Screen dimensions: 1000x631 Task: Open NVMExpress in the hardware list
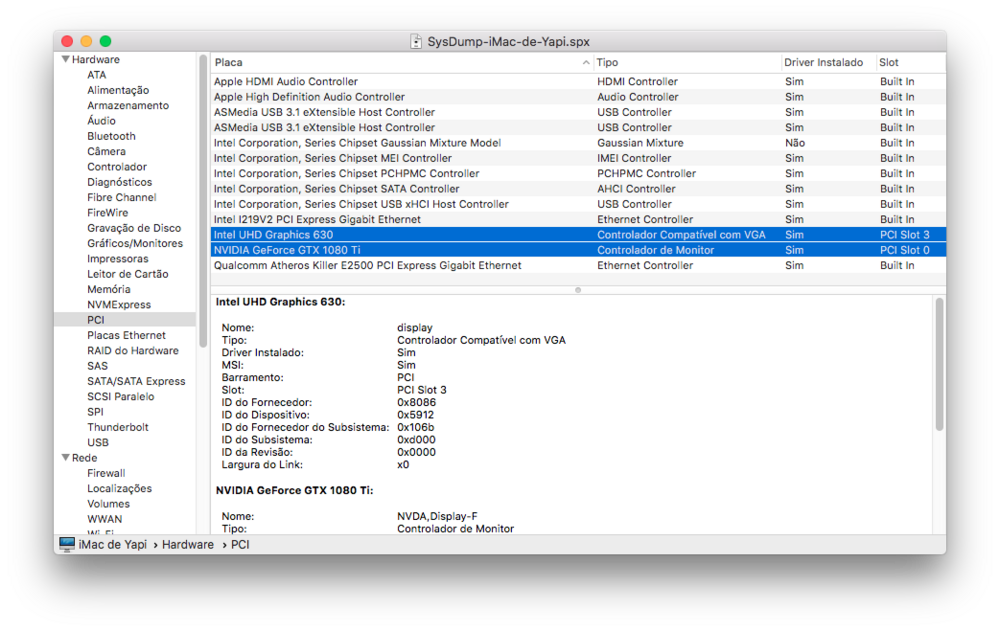118,305
